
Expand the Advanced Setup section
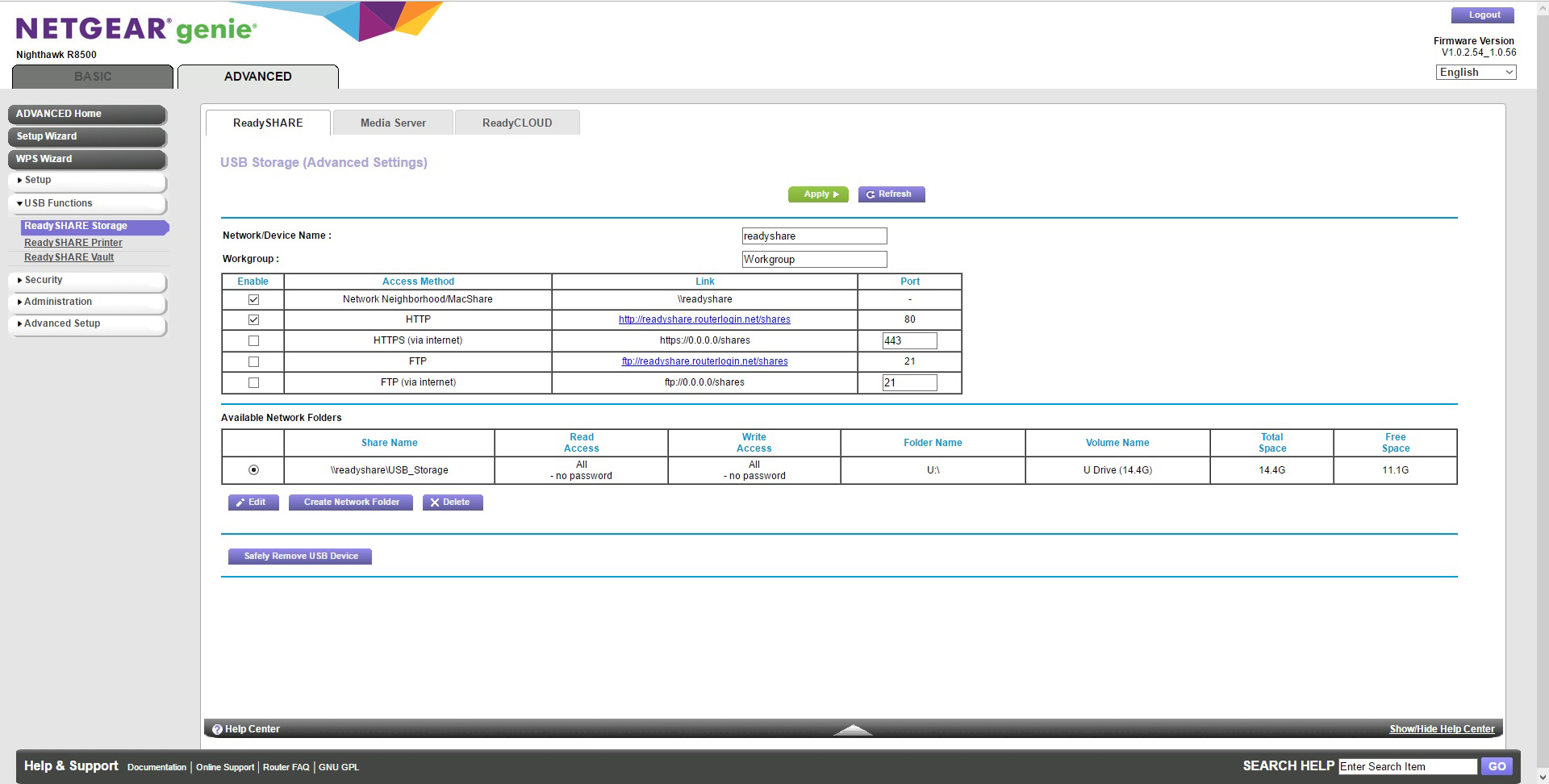[87, 323]
